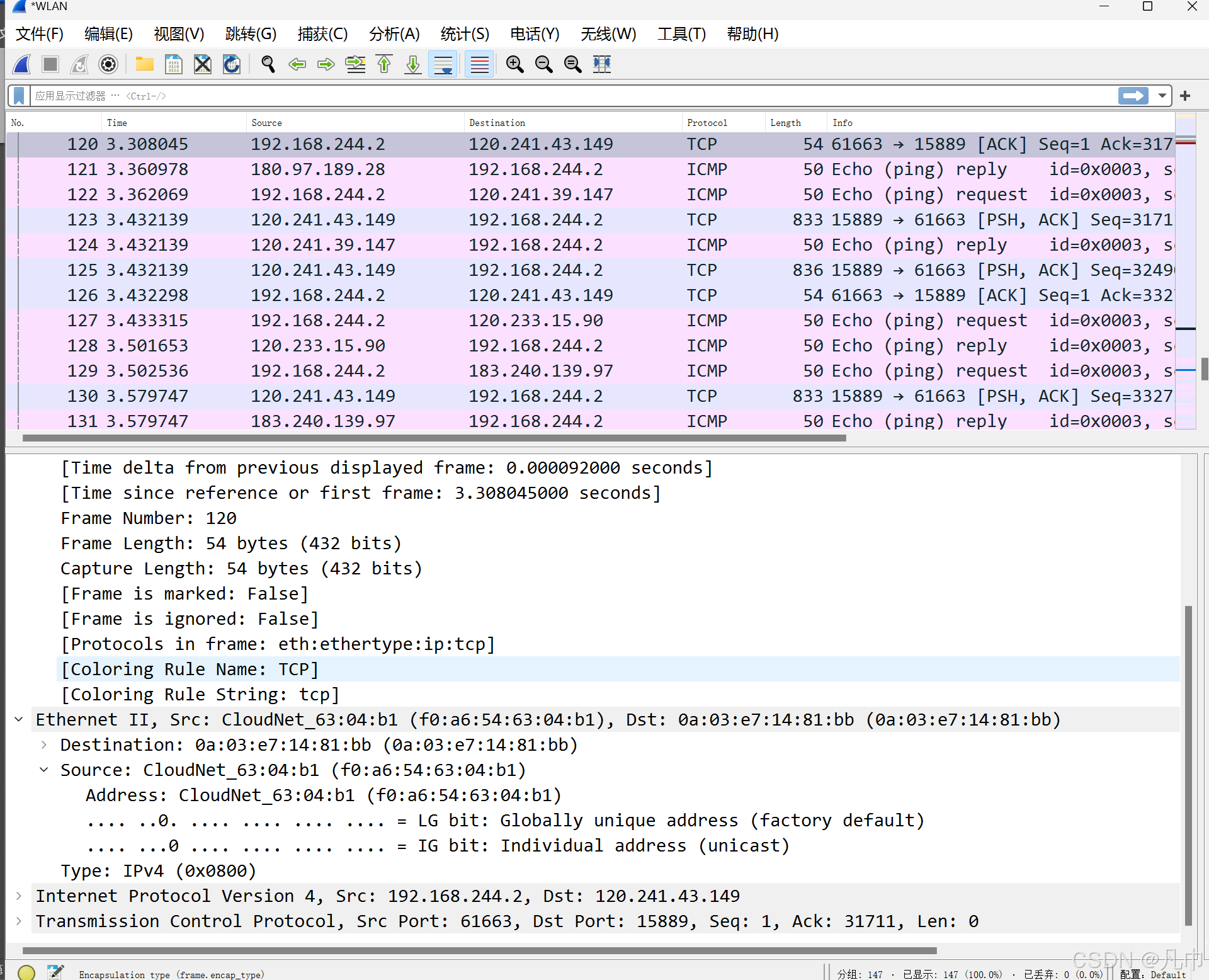1209x980 pixels.
Task: Collapse the Ethernet II tree section
Action: [19, 719]
